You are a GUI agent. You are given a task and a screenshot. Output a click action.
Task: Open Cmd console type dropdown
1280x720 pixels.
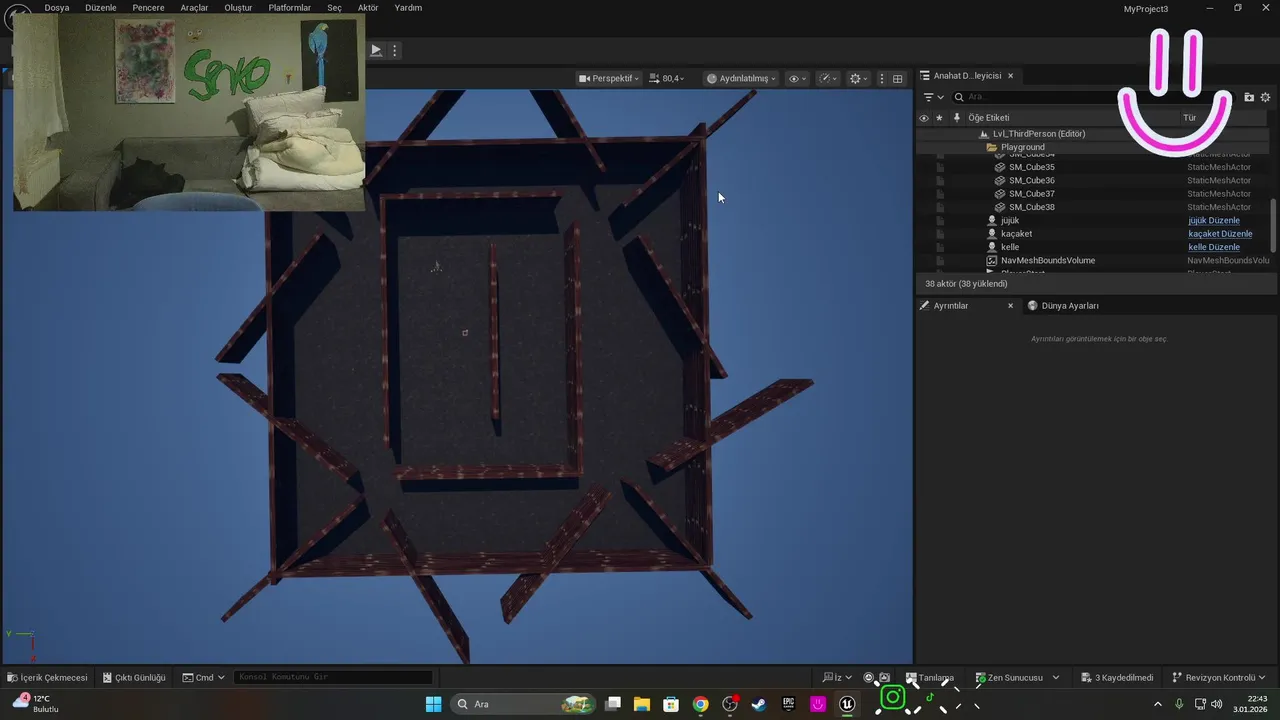(203, 678)
